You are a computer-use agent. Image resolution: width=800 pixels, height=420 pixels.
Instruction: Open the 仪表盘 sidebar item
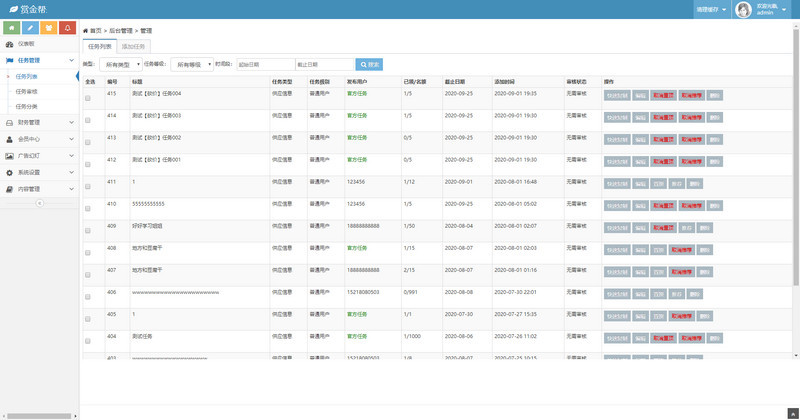pyautogui.click(x=39, y=44)
